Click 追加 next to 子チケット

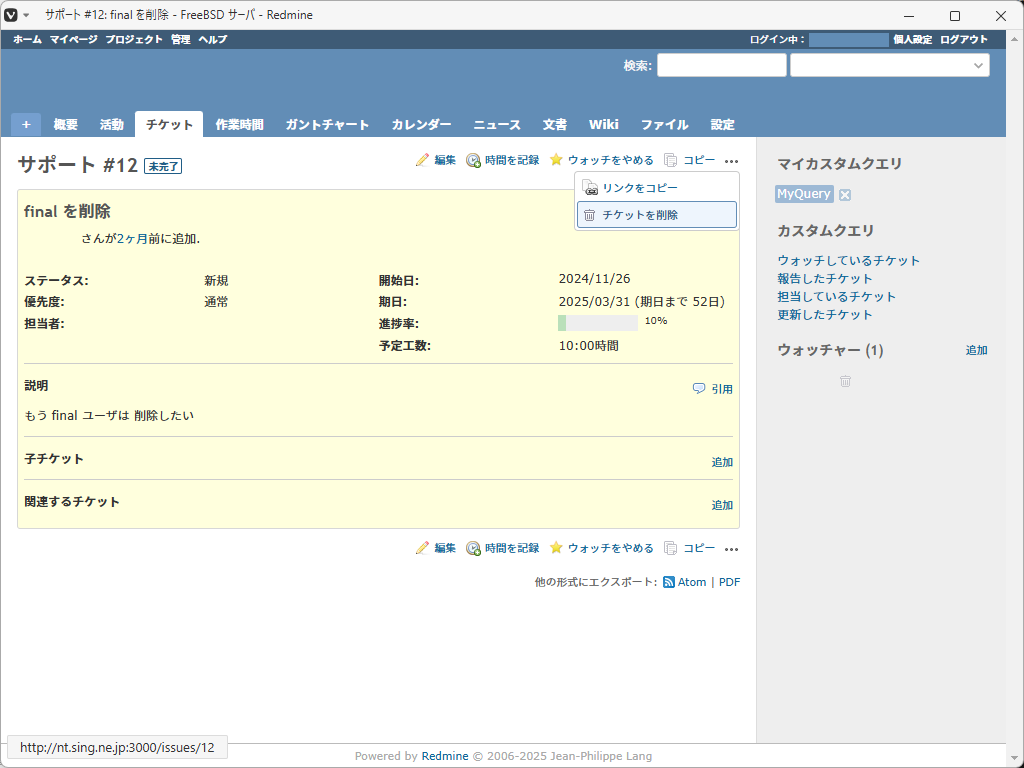coord(722,462)
